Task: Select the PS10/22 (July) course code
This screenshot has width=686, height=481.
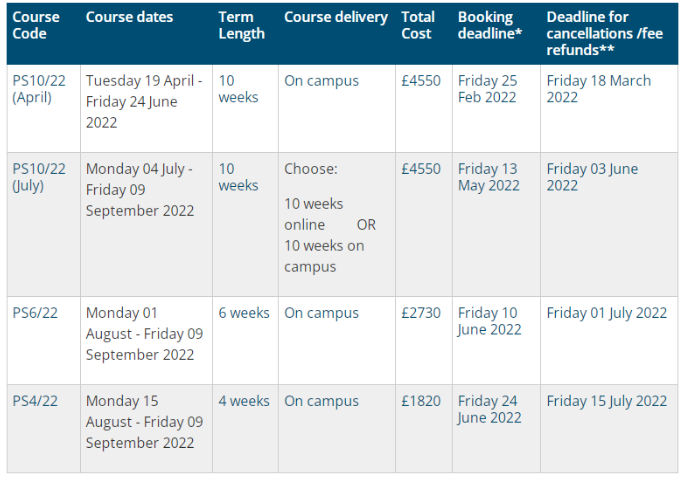Action: point(37,177)
